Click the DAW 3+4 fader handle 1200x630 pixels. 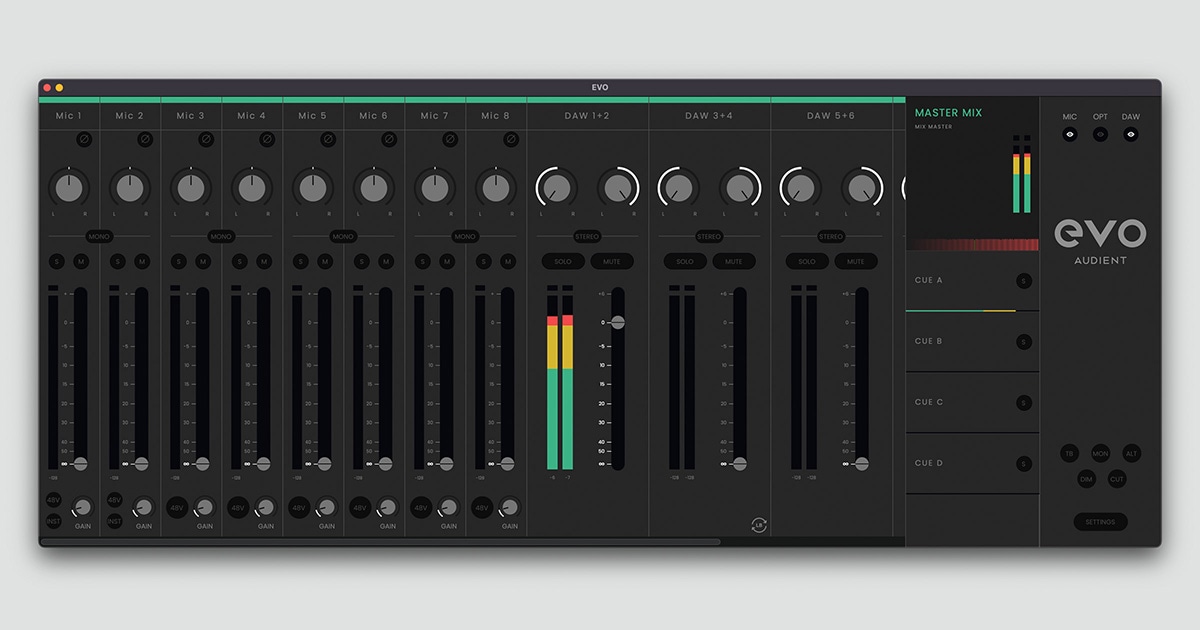click(739, 464)
